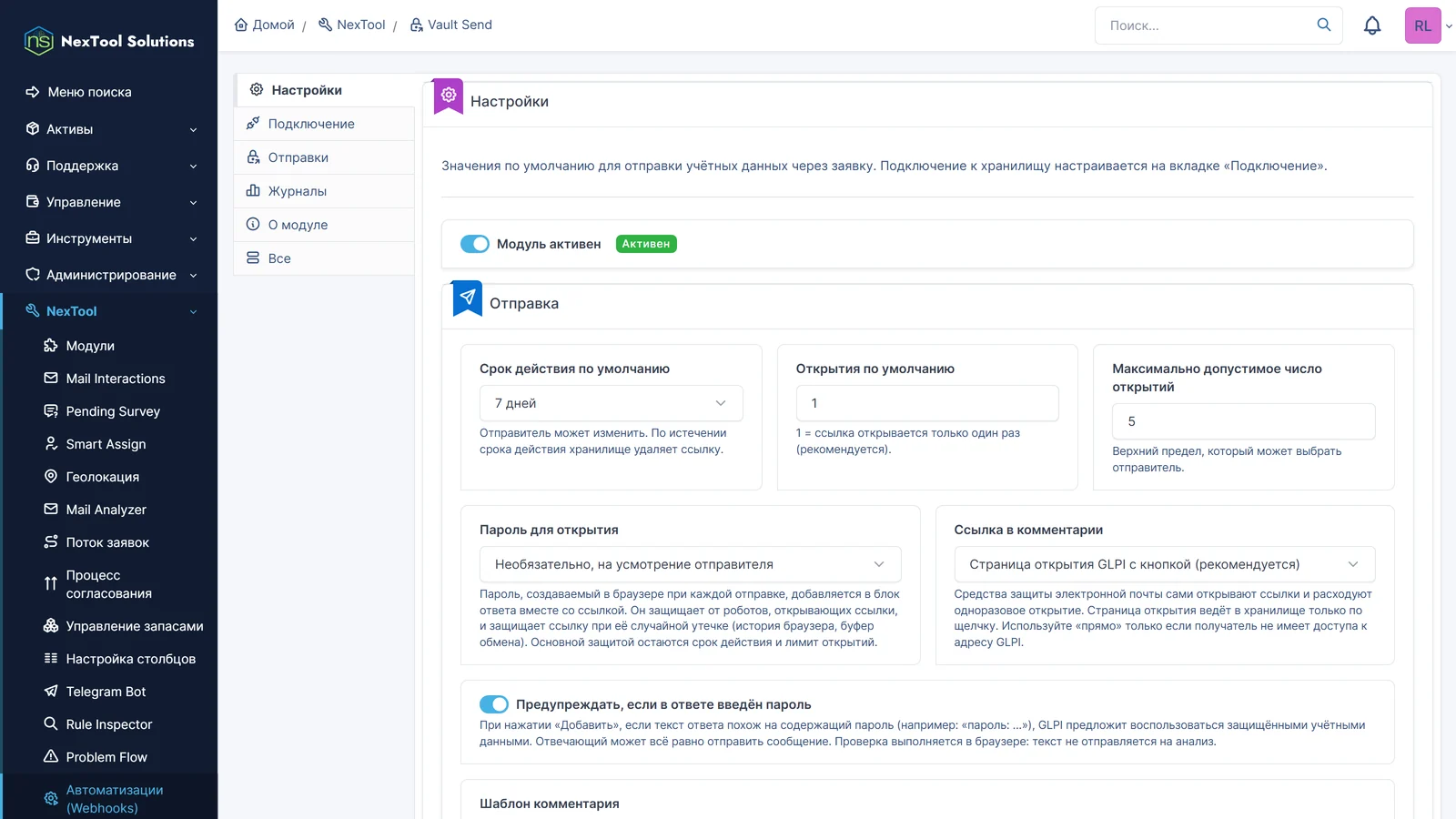Viewport: 1456px width, 819px height.
Task: Click the NexTool Solutions logo
Action: 109,41
